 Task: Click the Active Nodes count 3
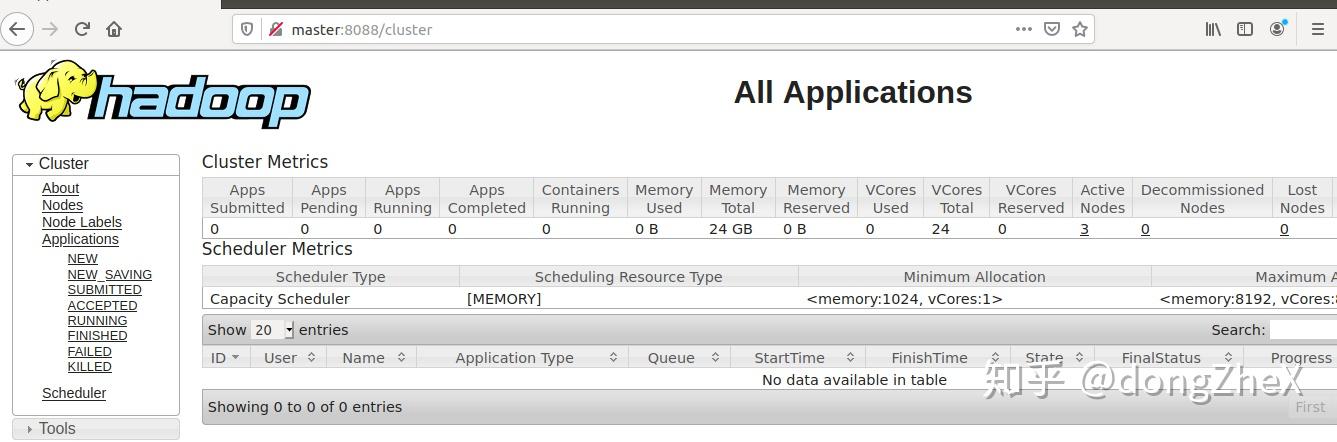tap(1084, 229)
